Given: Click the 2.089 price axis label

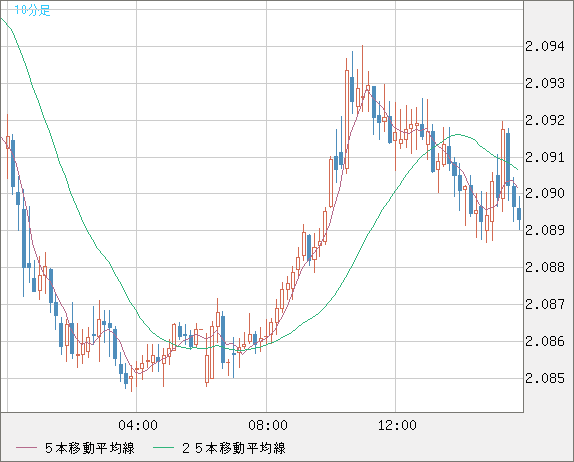Looking at the screenshot, I should (545, 230).
